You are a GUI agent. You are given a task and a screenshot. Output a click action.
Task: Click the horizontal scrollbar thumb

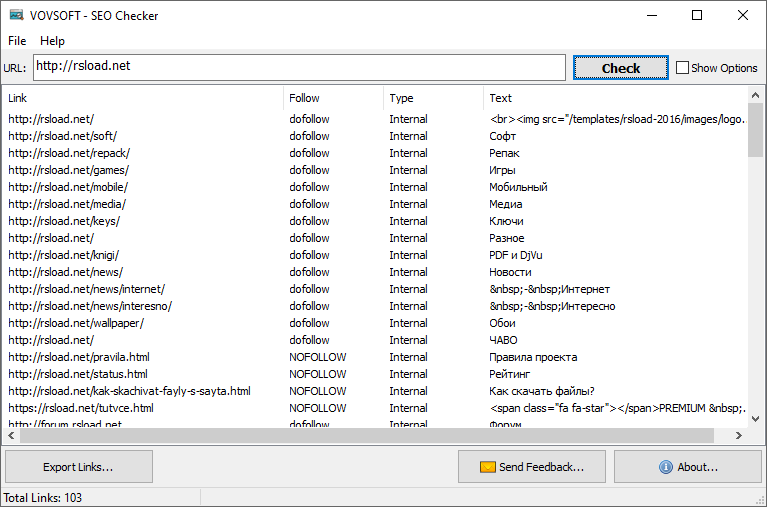click(x=367, y=435)
